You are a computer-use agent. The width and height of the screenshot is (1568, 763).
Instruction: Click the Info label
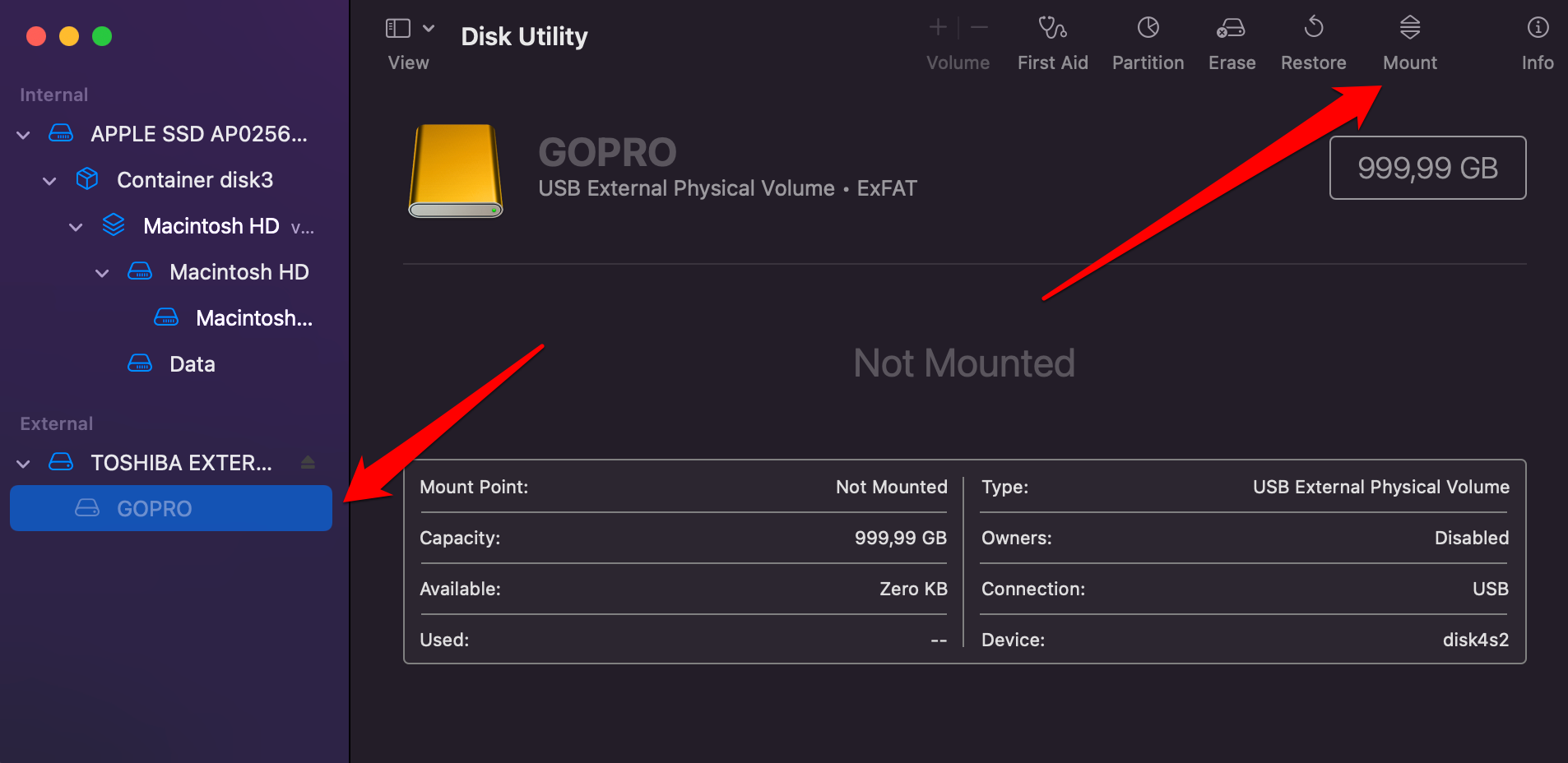tap(1538, 62)
